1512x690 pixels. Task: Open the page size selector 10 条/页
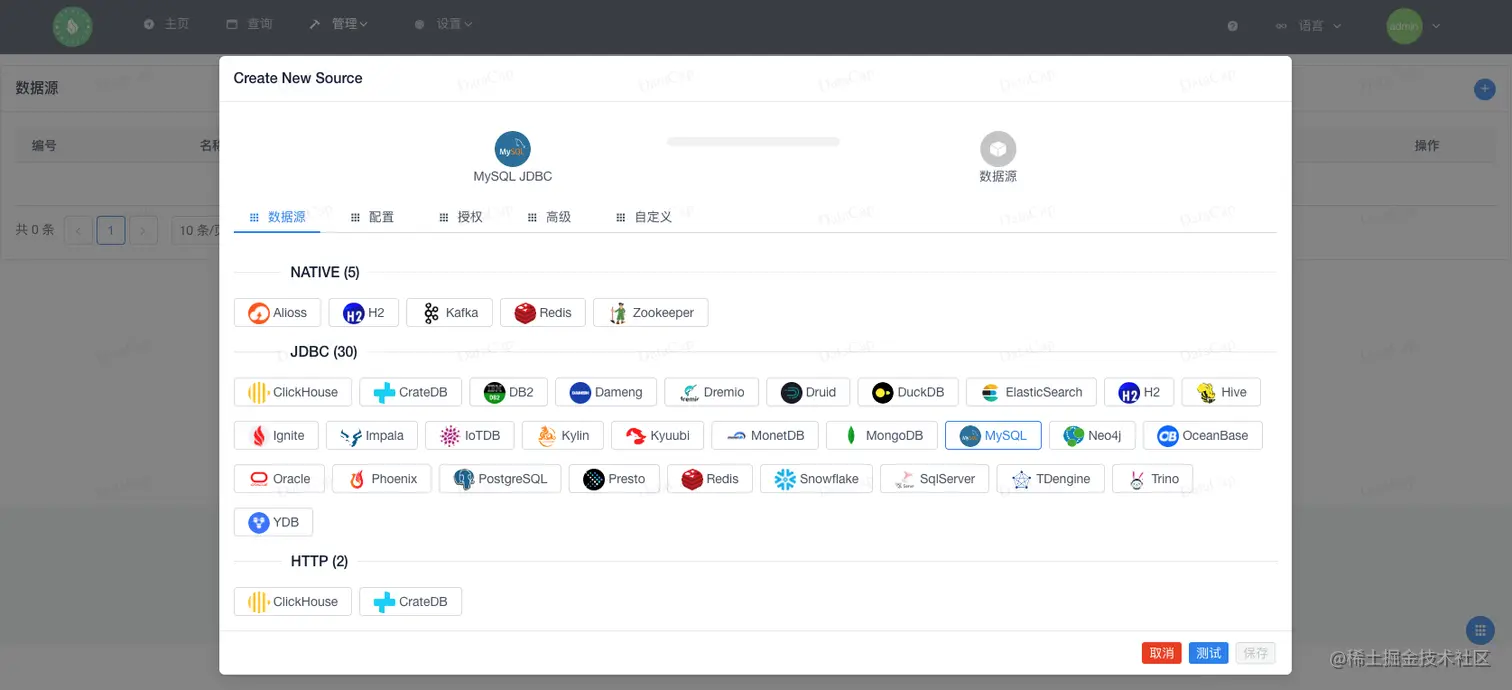point(195,231)
